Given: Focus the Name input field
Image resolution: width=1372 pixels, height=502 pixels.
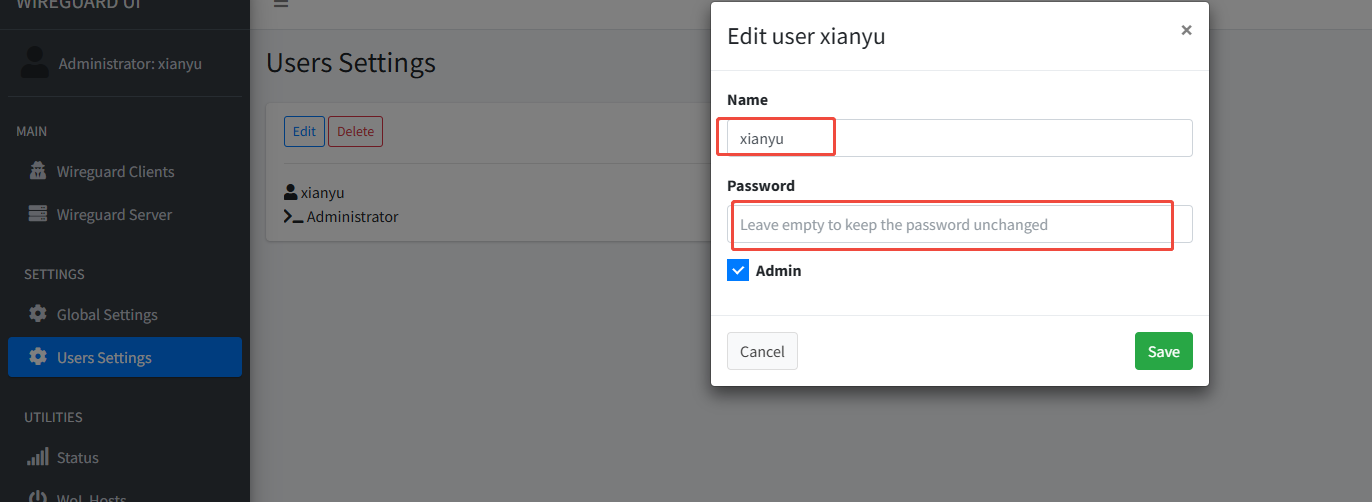Looking at the screenshot, I should click(959, 138).
